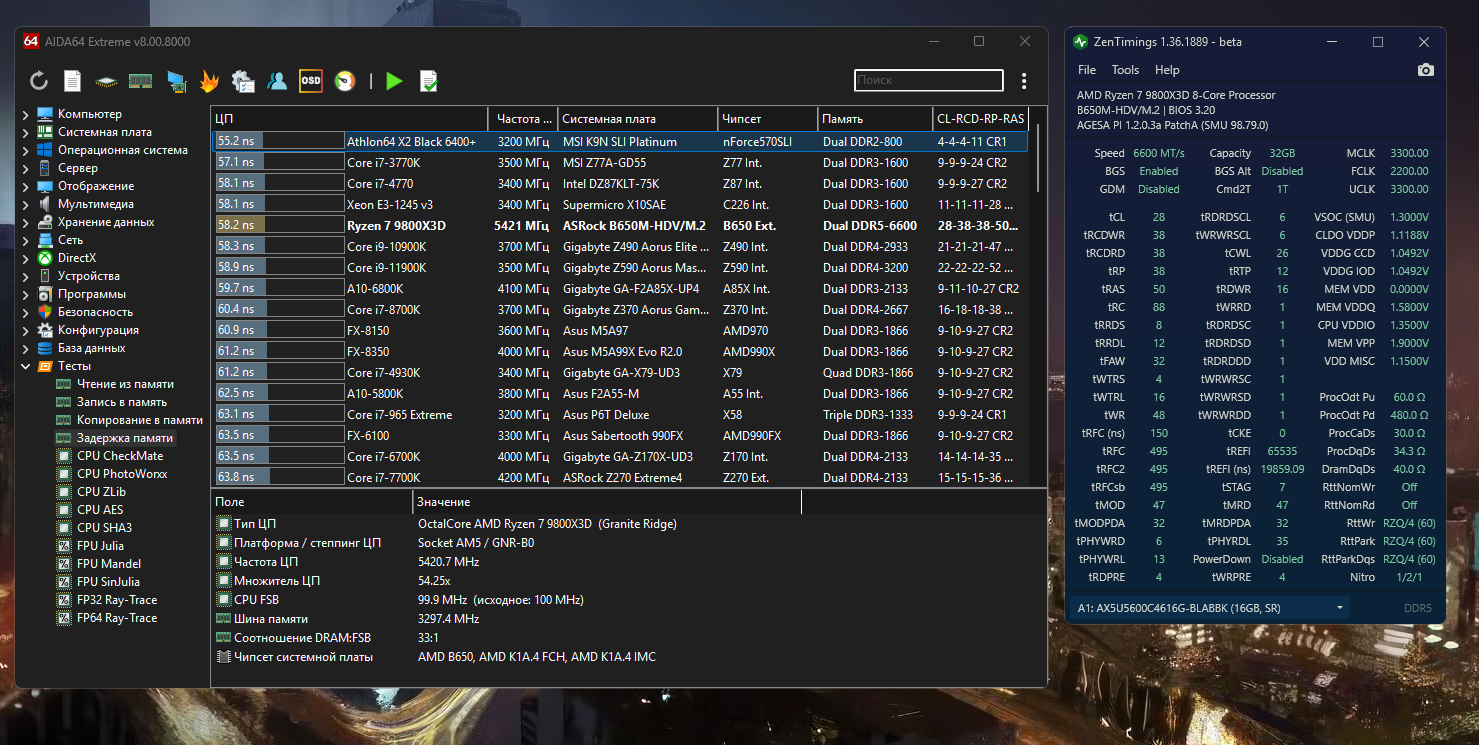
Task: Expand the База данных node chevron
Action: click(x=25, y=348)
